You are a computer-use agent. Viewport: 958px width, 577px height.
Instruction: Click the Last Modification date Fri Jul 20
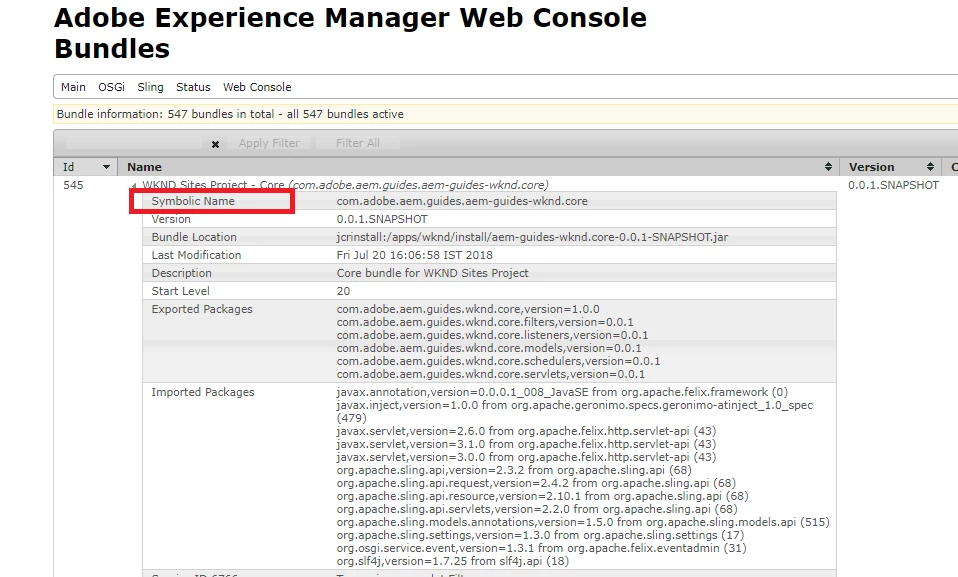pyautogui.click(x=414, y=255)
